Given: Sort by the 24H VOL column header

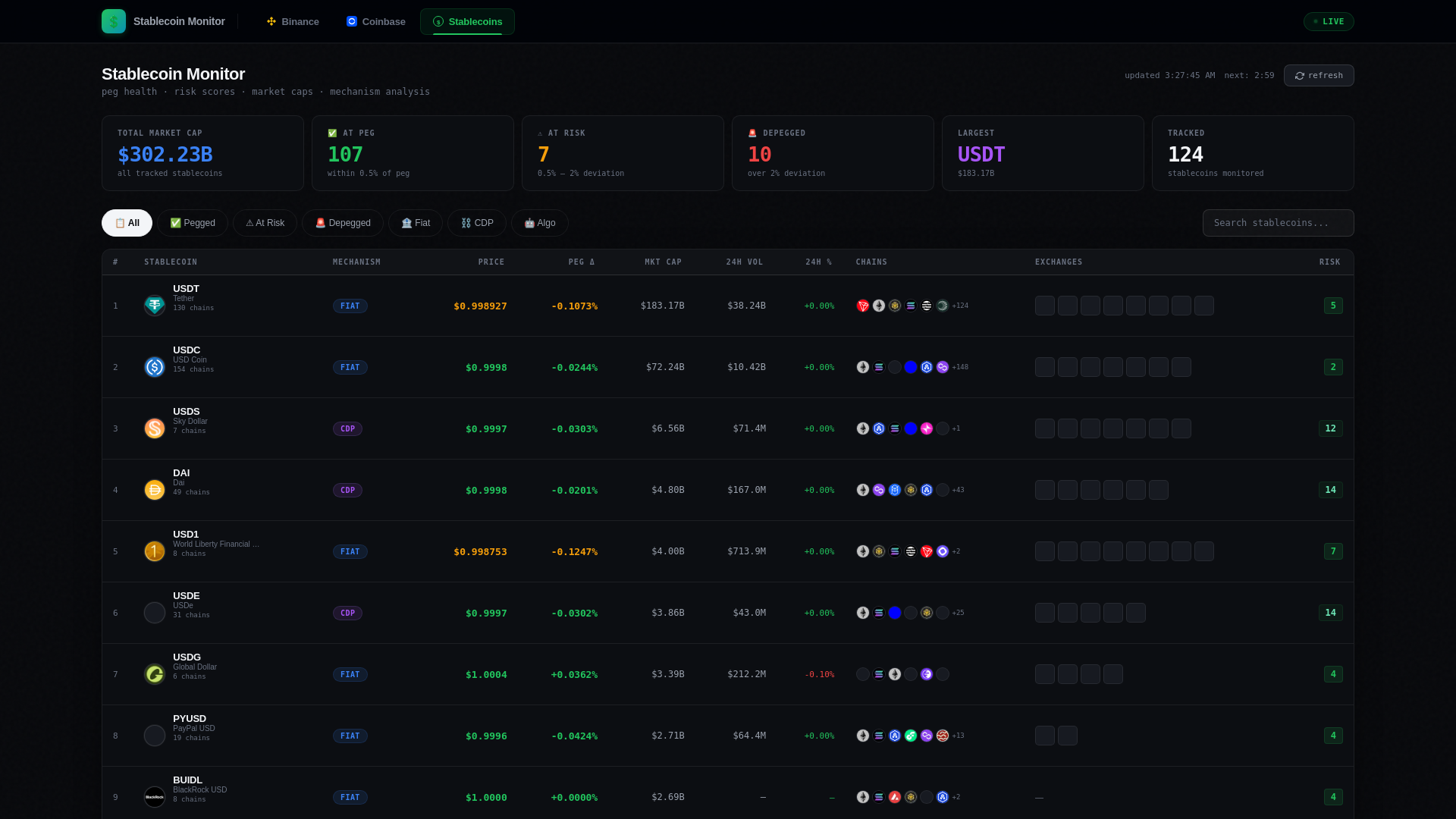Looking at the screenshot, I should [x=745, y=262].
